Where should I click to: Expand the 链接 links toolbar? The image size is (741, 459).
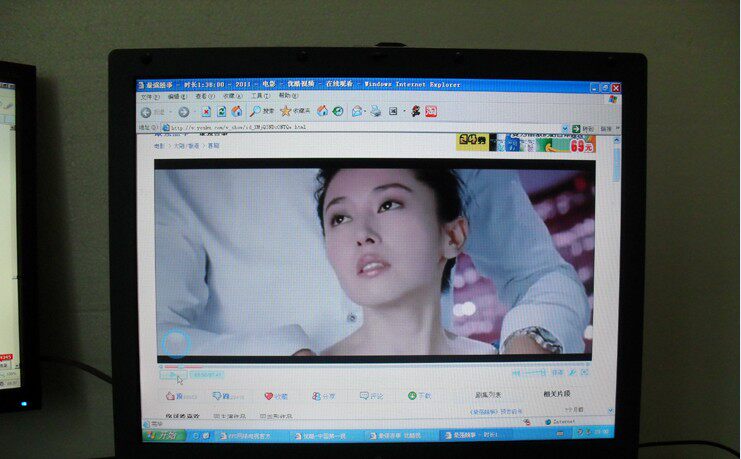(608, 129)
